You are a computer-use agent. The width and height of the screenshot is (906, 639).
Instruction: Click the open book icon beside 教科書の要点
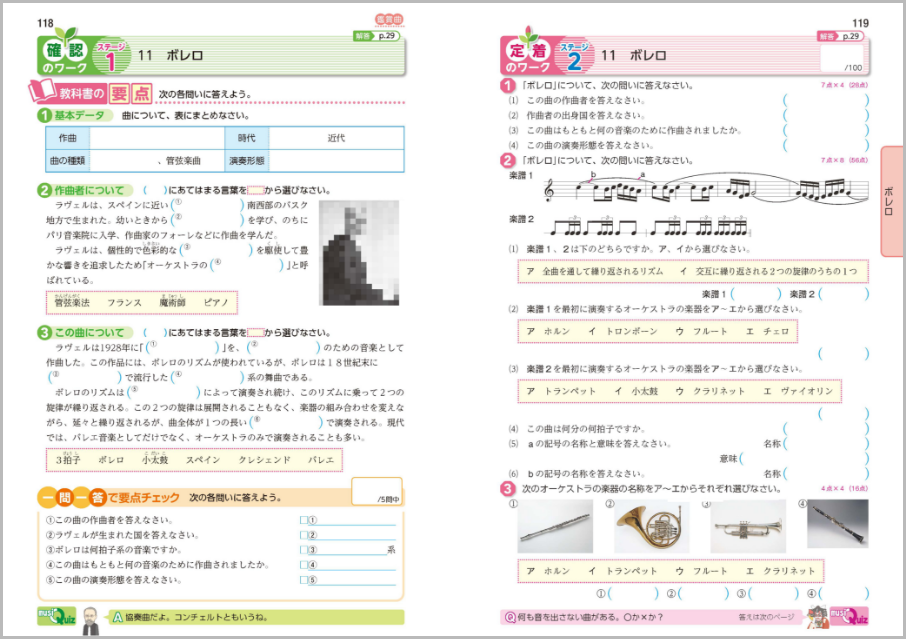click(x=42, y=91)
